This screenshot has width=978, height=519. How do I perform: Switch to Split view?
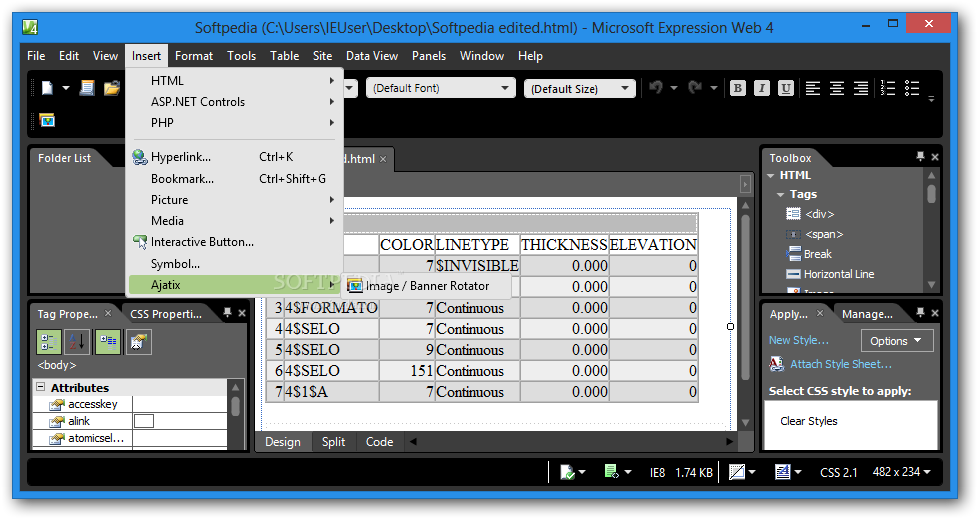click(334, 442)
